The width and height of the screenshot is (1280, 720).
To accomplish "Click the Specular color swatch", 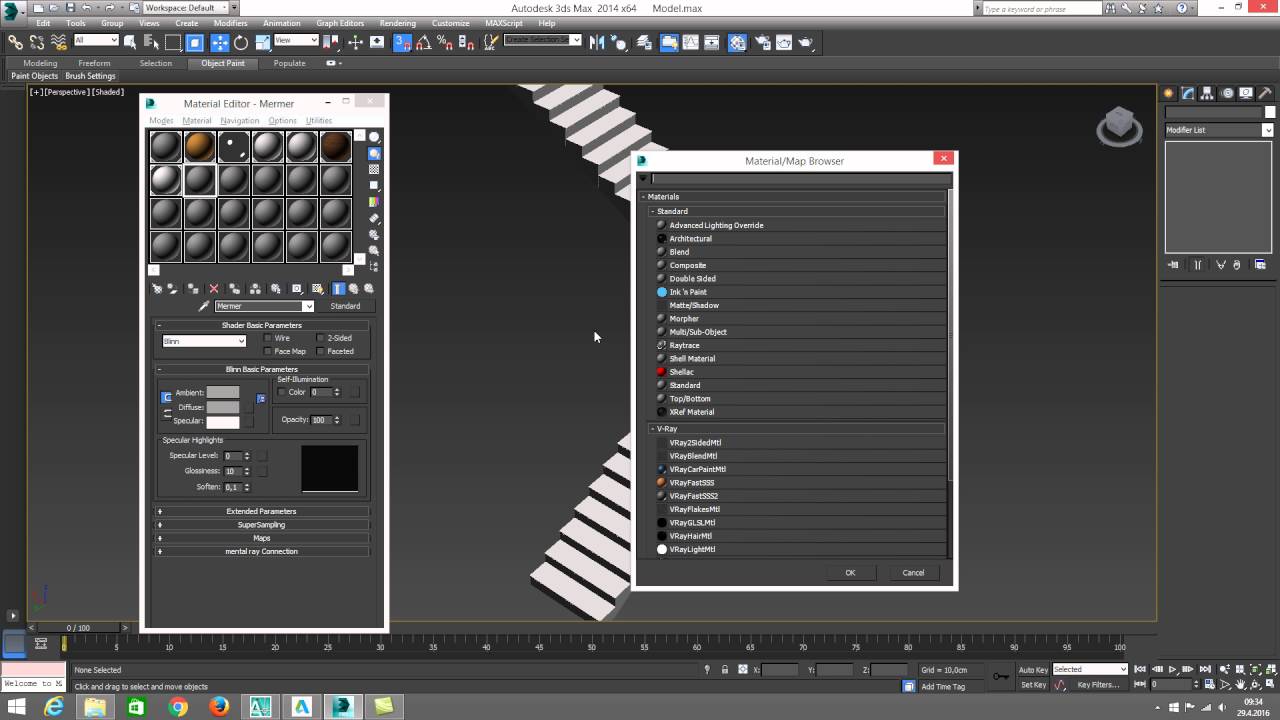I will [222, 421].
